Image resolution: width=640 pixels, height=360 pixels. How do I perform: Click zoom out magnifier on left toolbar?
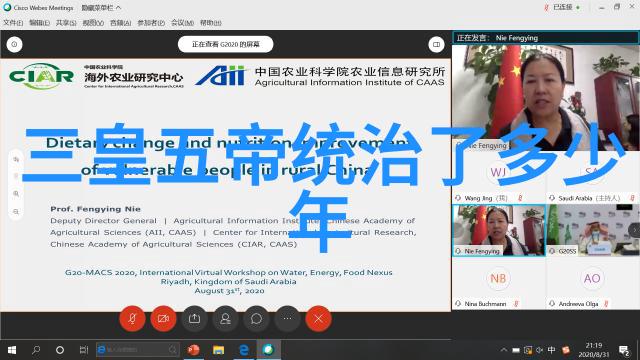click(x=16, y=212)
